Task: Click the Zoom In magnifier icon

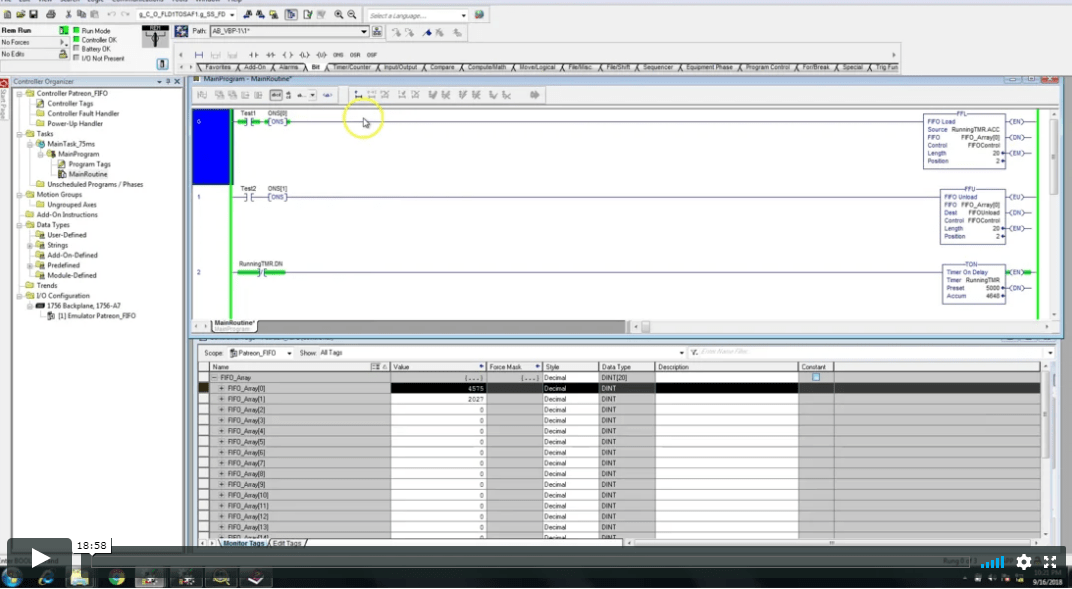Action: click(x=338, y=14)
